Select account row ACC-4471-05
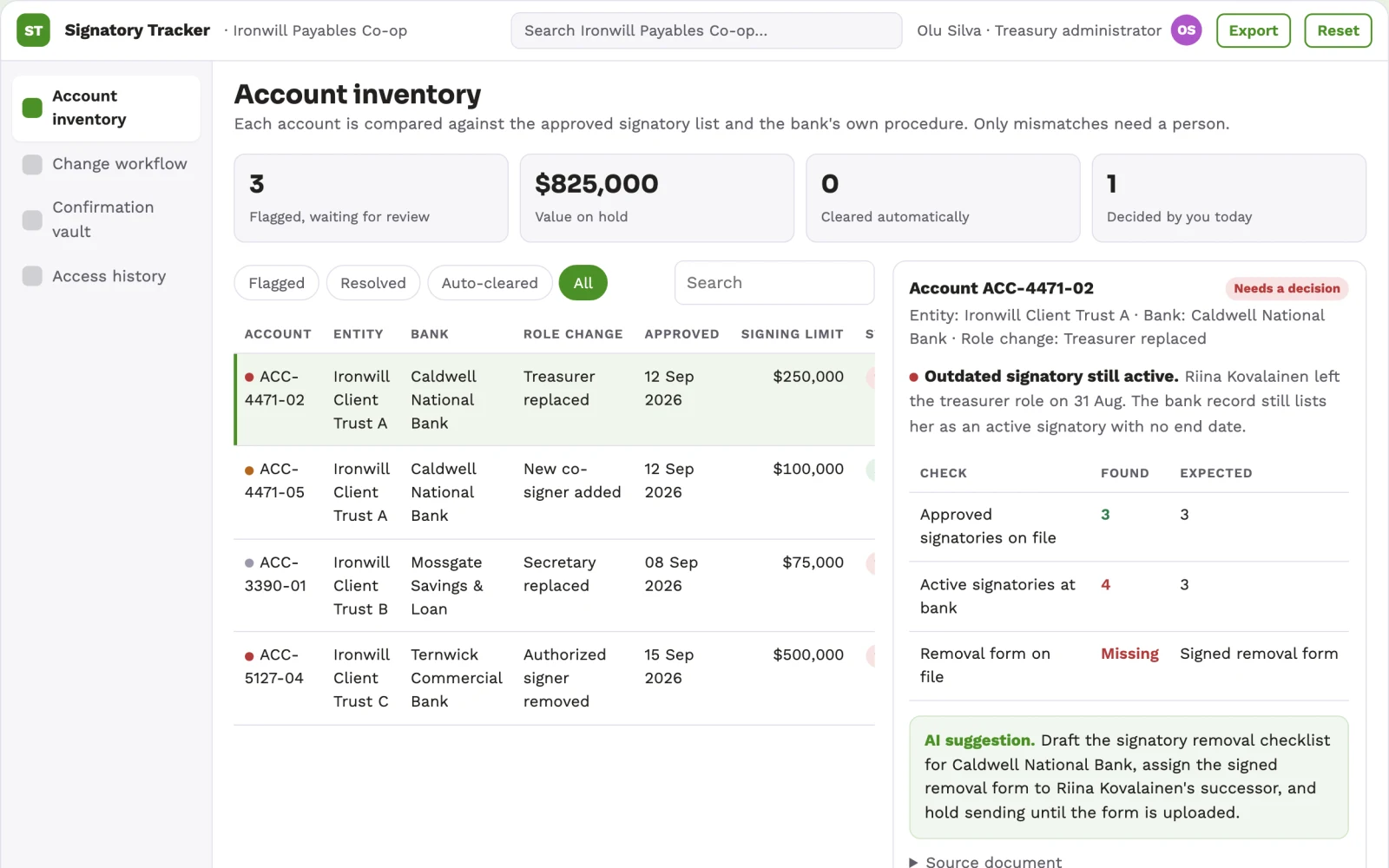The height and width of the screenshot is (868, 1389). (x=554, y=492)
